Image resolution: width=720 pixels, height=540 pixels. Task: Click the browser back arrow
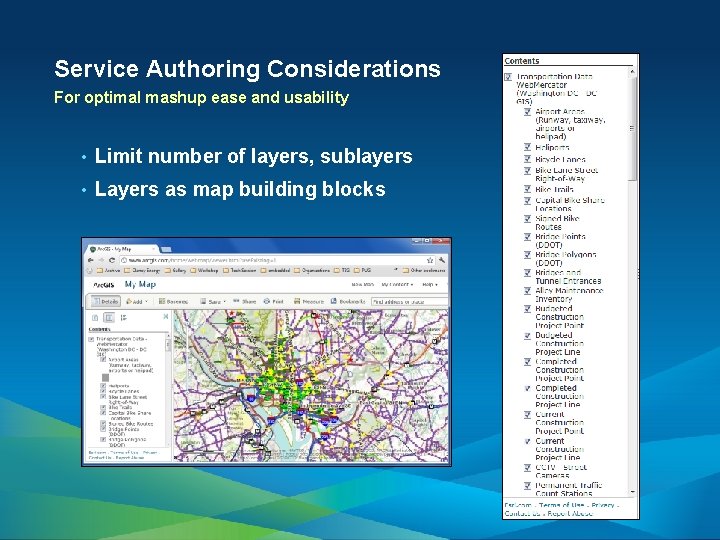click(x=91, y=260)
